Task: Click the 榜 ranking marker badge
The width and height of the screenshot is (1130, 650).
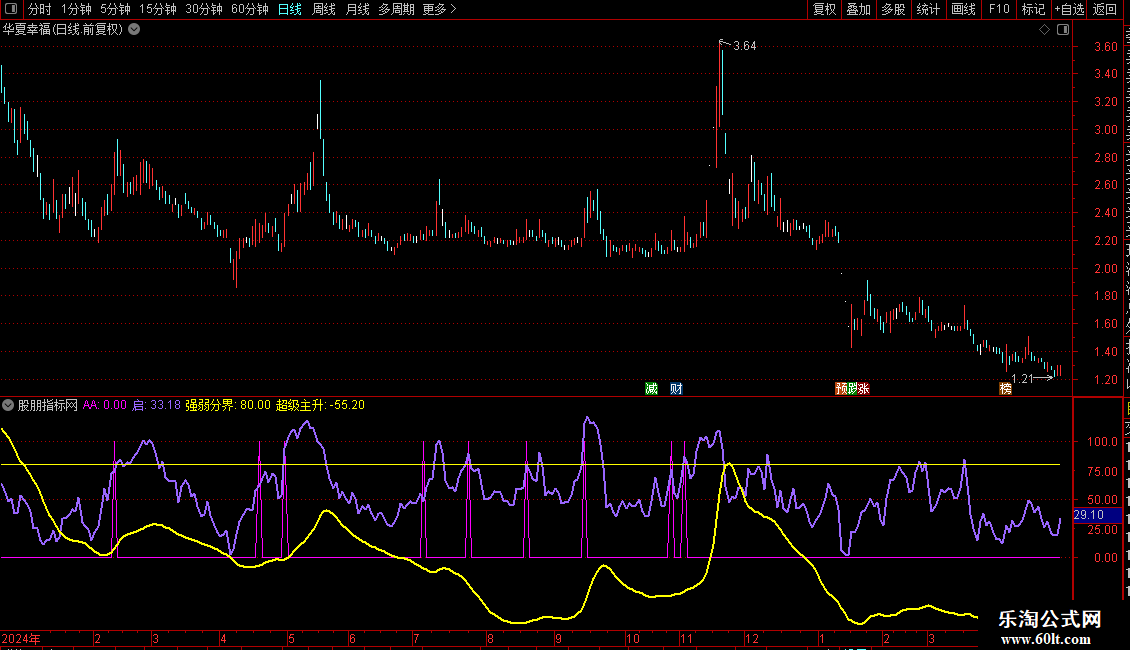Action: 1005,389
